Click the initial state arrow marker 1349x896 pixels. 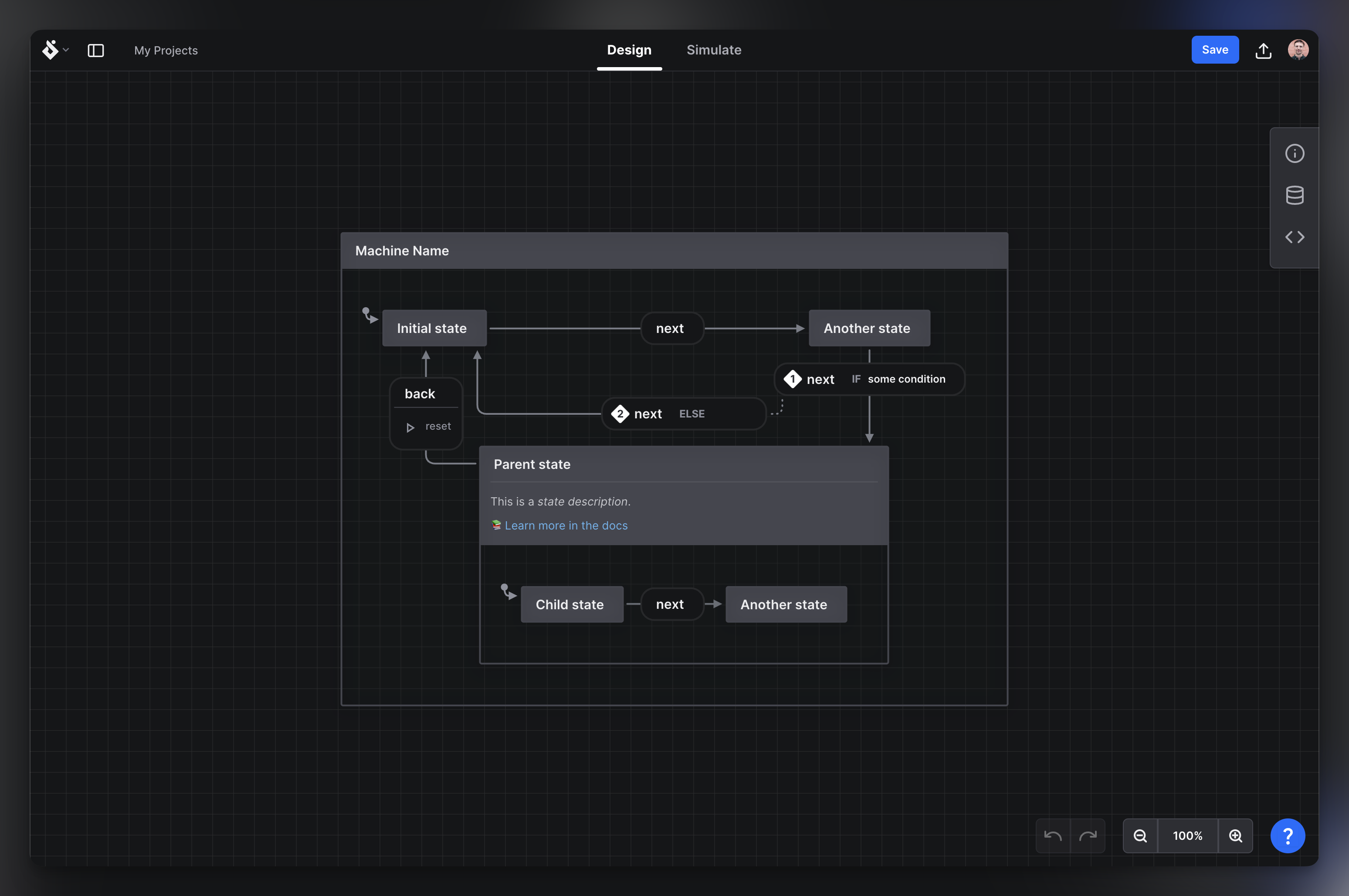point(369,314)
